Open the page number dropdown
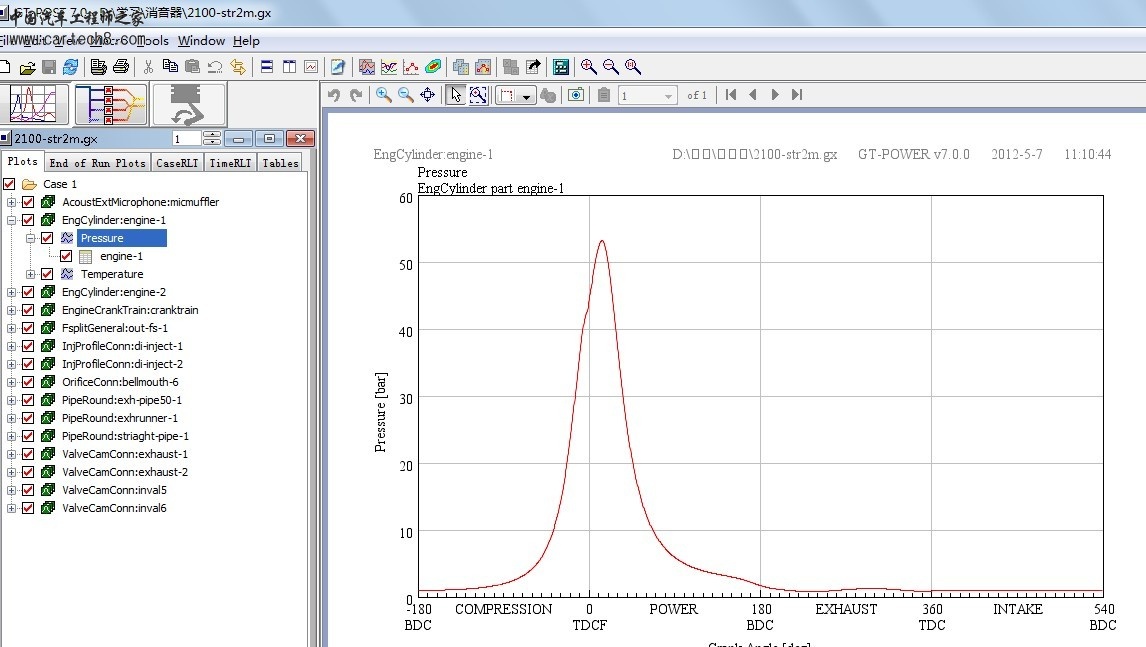The width and height of the screenshot is (1146, 647). point(668,96)
